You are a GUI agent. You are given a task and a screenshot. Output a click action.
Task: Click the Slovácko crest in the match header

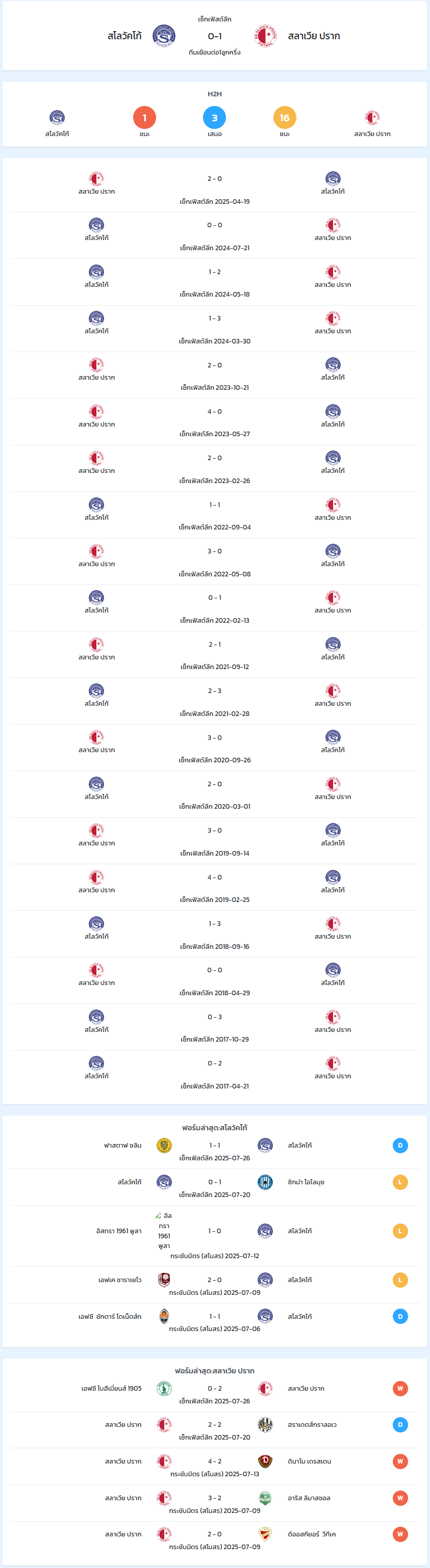pos(164,36)
